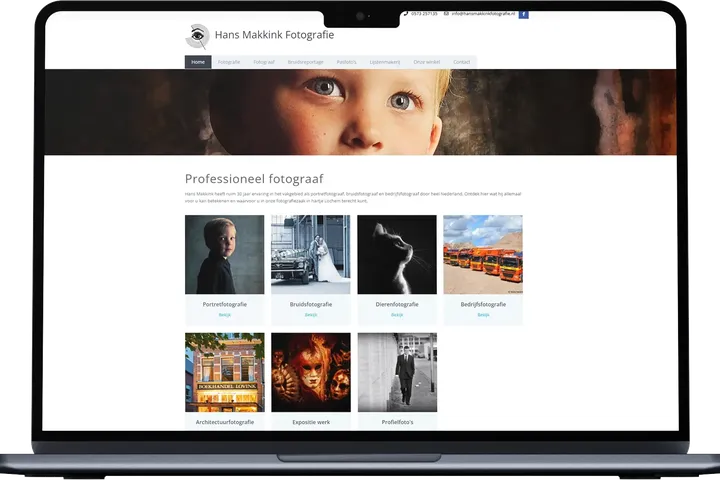The image size is (720, 480).
Task: Open the Lijstenmakerij navigation item
Action: point(385,62)
